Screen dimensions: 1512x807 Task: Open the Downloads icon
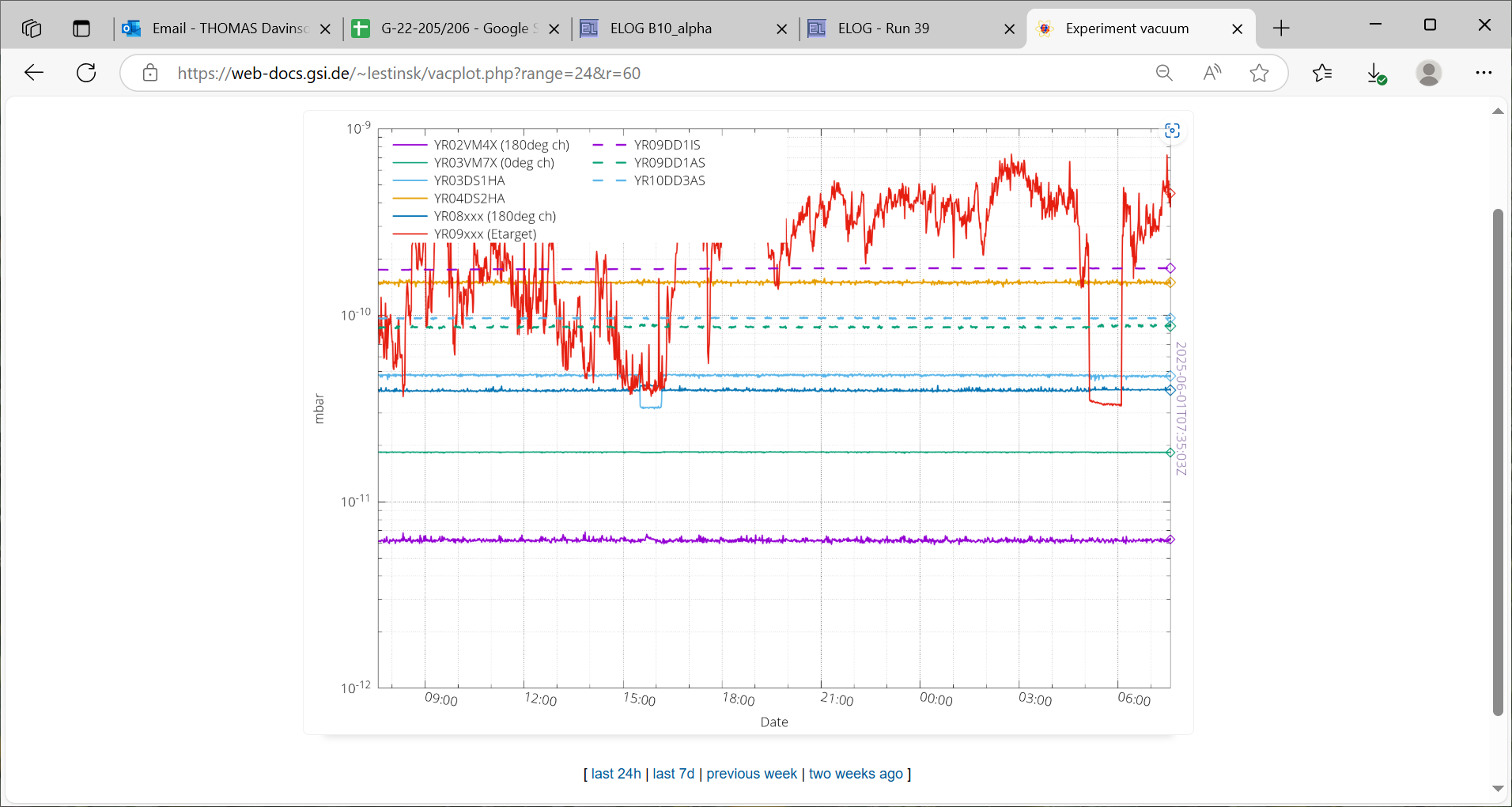tap(1376, 74)
